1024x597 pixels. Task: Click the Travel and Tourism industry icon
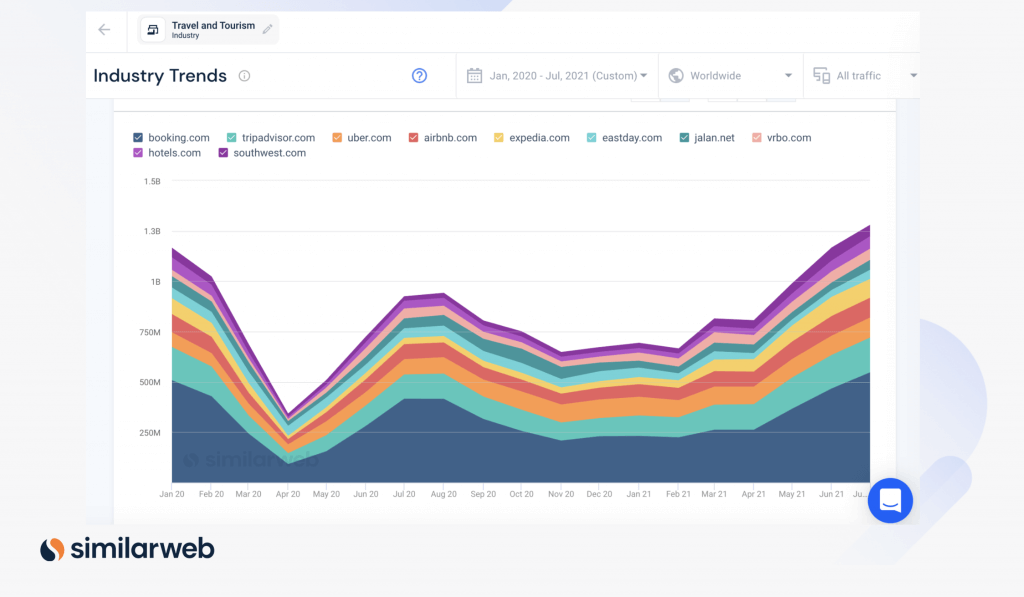pyautogui.click(x=153, y=29)
